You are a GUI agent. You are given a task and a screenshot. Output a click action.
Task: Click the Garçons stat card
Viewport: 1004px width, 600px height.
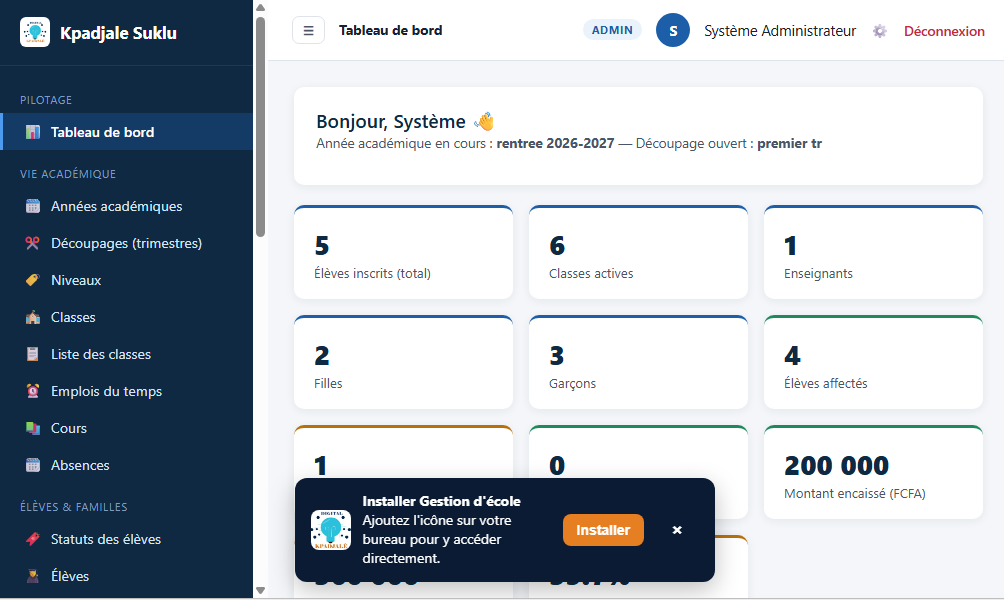[638, 362]
